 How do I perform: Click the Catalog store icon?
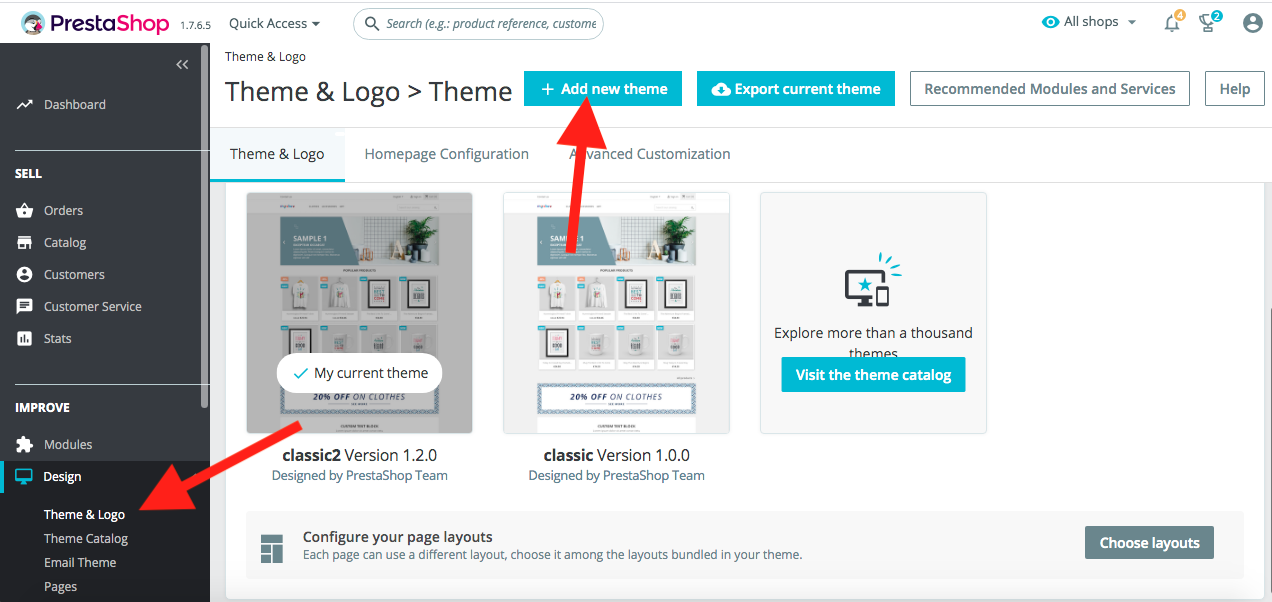(24, 242)
